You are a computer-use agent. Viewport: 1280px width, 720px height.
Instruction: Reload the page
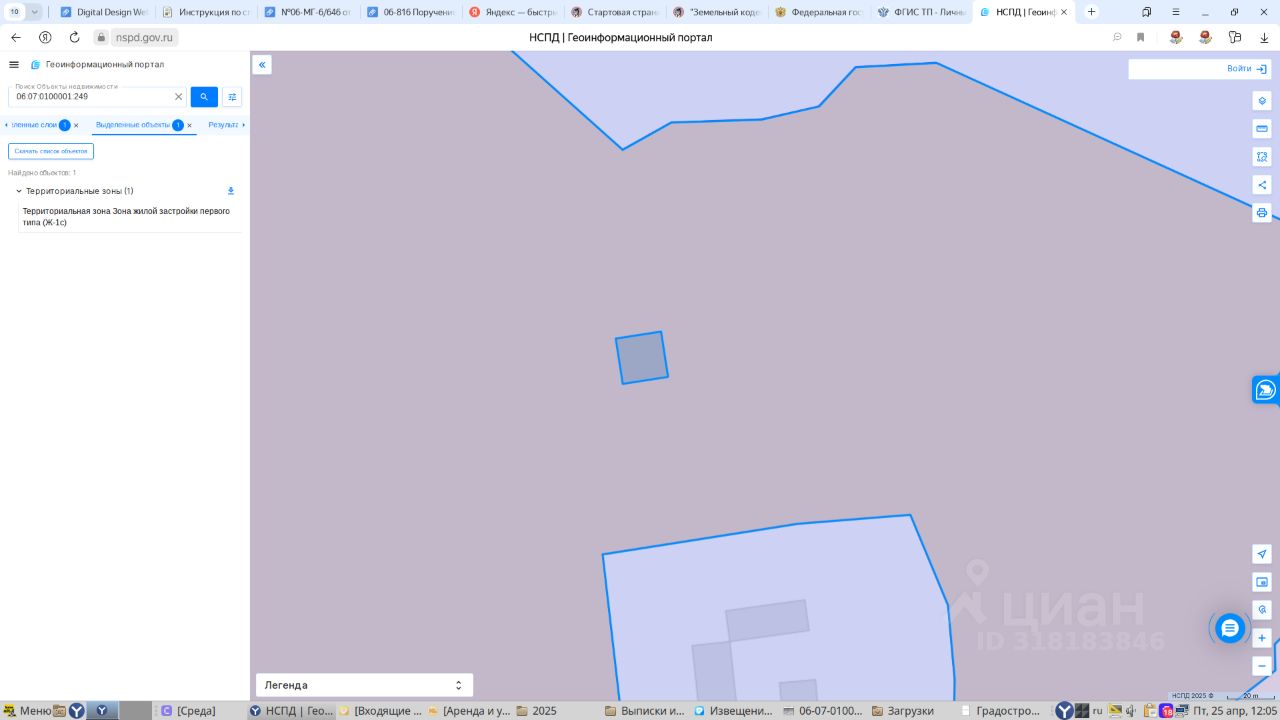pos(74,37)
